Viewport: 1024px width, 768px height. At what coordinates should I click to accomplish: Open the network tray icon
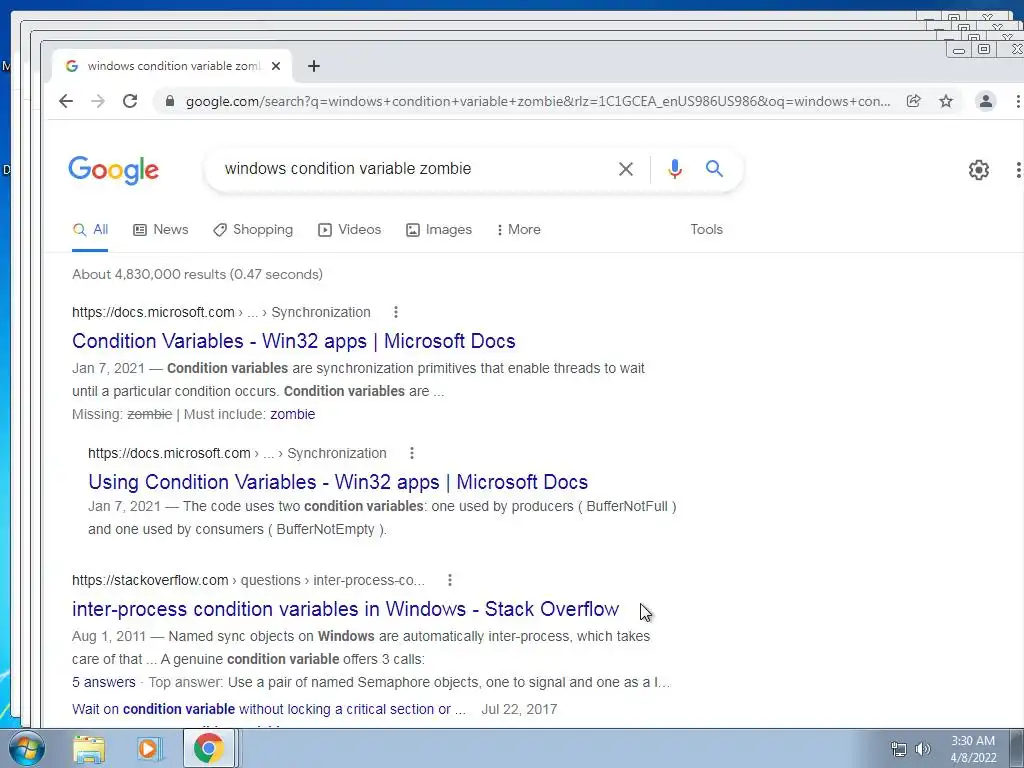coord(899,749)
